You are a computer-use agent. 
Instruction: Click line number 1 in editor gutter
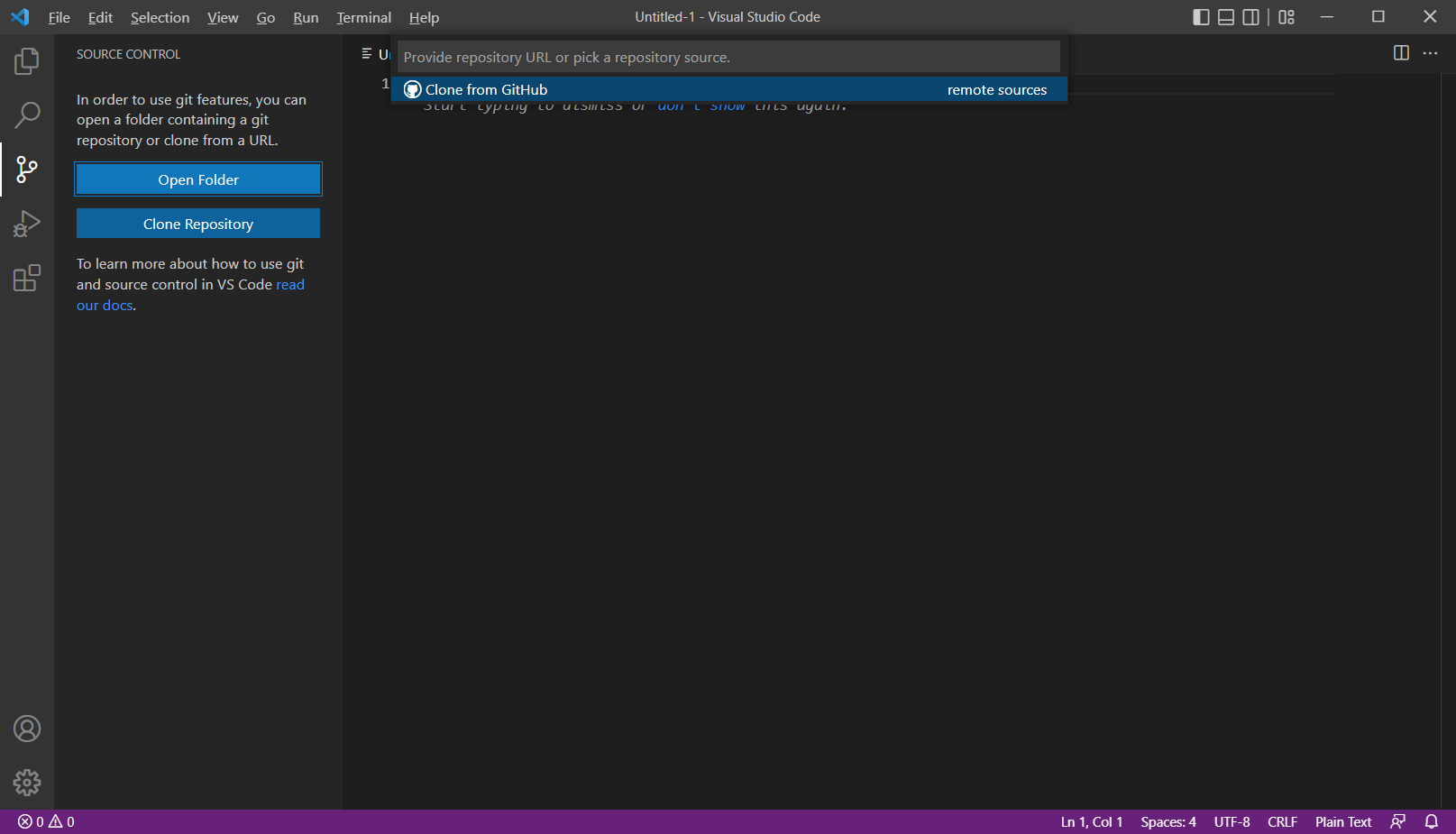386,84
